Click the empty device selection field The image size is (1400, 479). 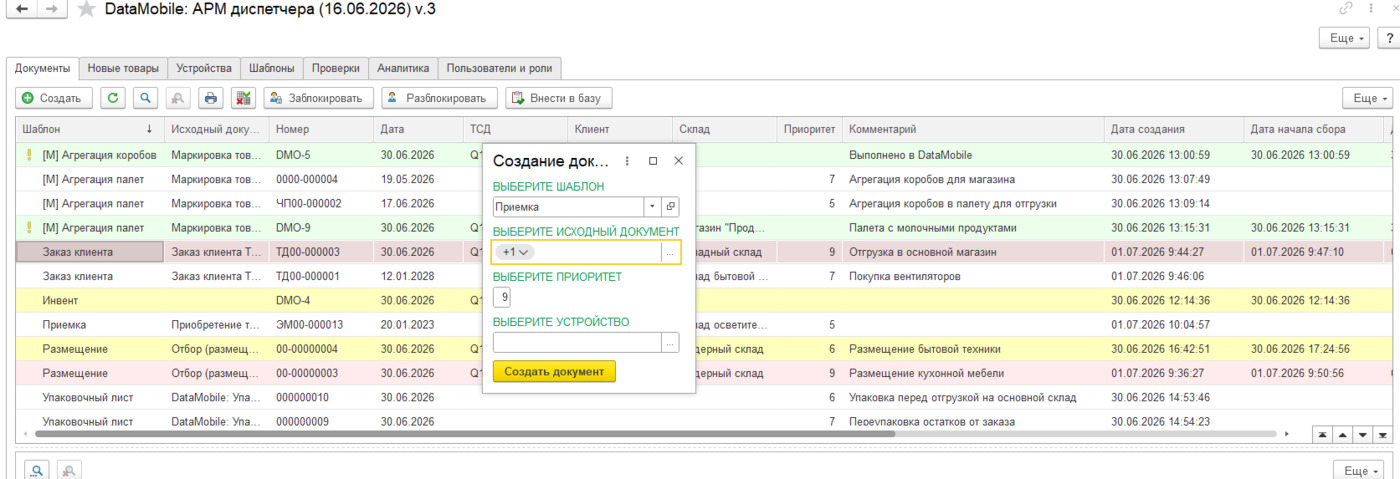[x=577, y=342]
